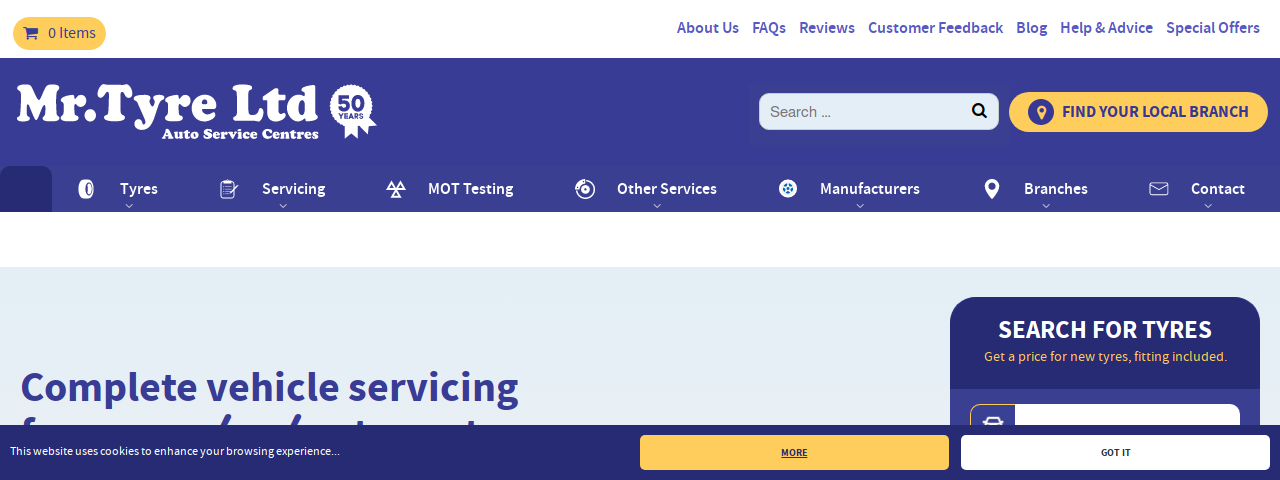
Task: Click the MOT triangles icon
Action: 396,189
